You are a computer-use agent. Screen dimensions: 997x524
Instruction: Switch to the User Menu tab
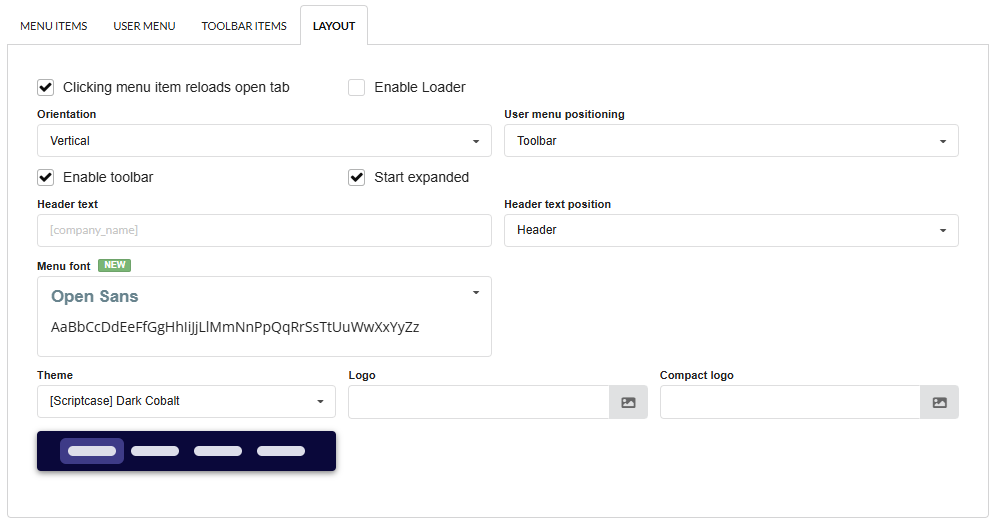pyautogui.click(x=144, y=26)
